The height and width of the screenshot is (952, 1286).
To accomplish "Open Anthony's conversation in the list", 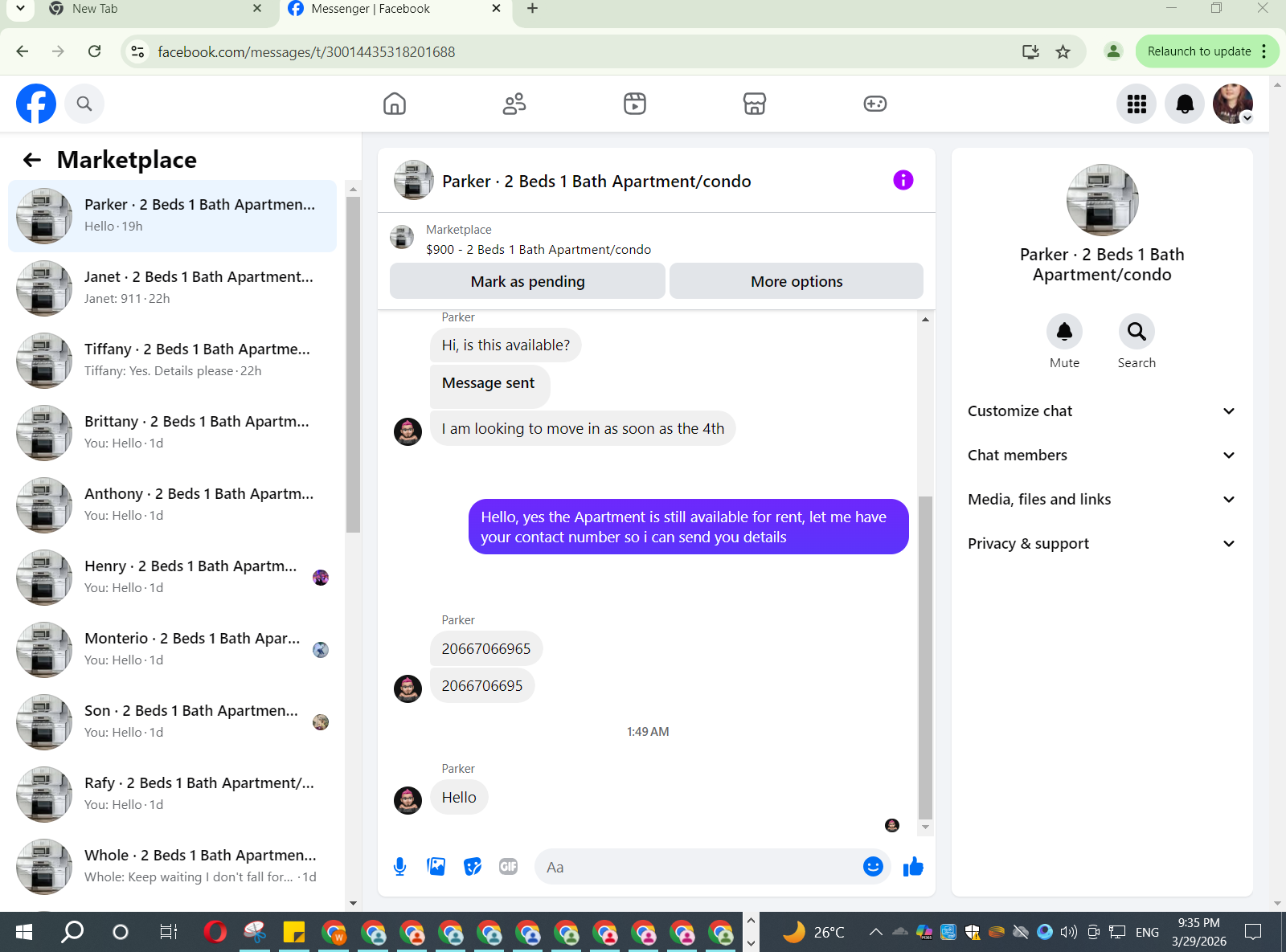I will [172, 505].
